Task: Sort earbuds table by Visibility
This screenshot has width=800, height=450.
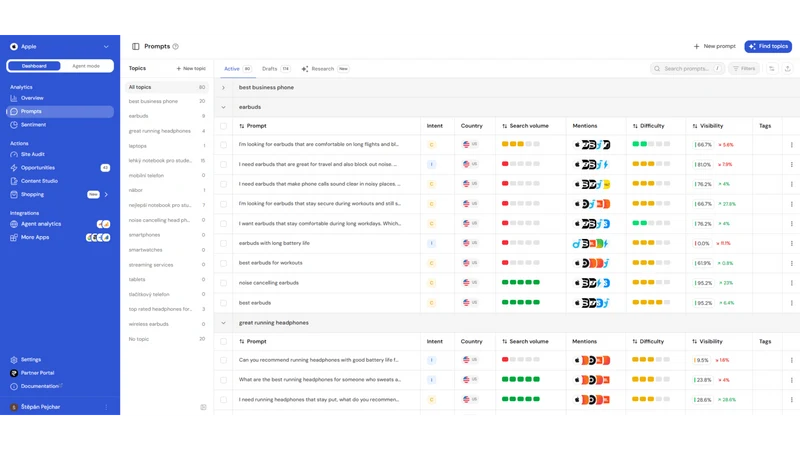Action: 707,126
